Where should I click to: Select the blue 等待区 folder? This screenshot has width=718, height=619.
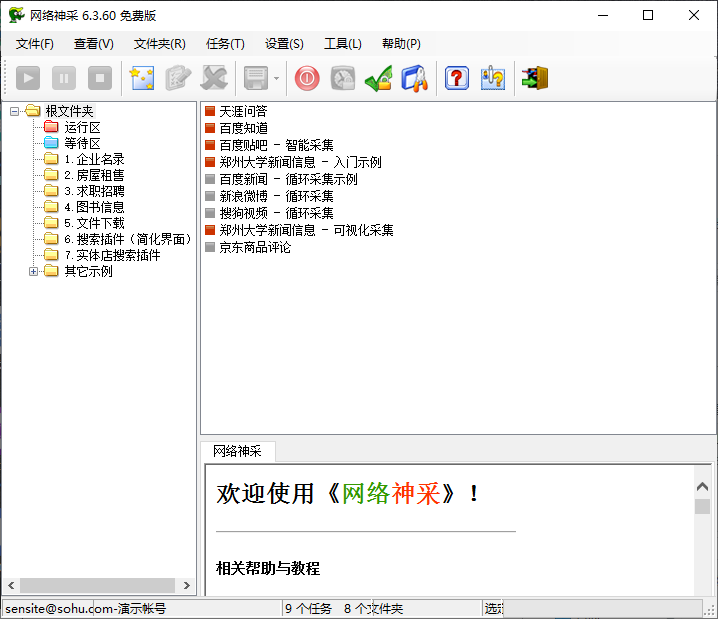[x=82, y=143]
